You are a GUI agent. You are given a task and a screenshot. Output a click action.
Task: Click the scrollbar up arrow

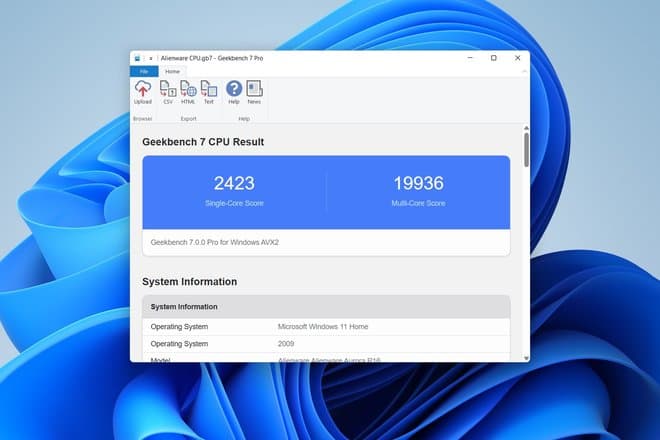pyautogui.click(x=526, y=128)
